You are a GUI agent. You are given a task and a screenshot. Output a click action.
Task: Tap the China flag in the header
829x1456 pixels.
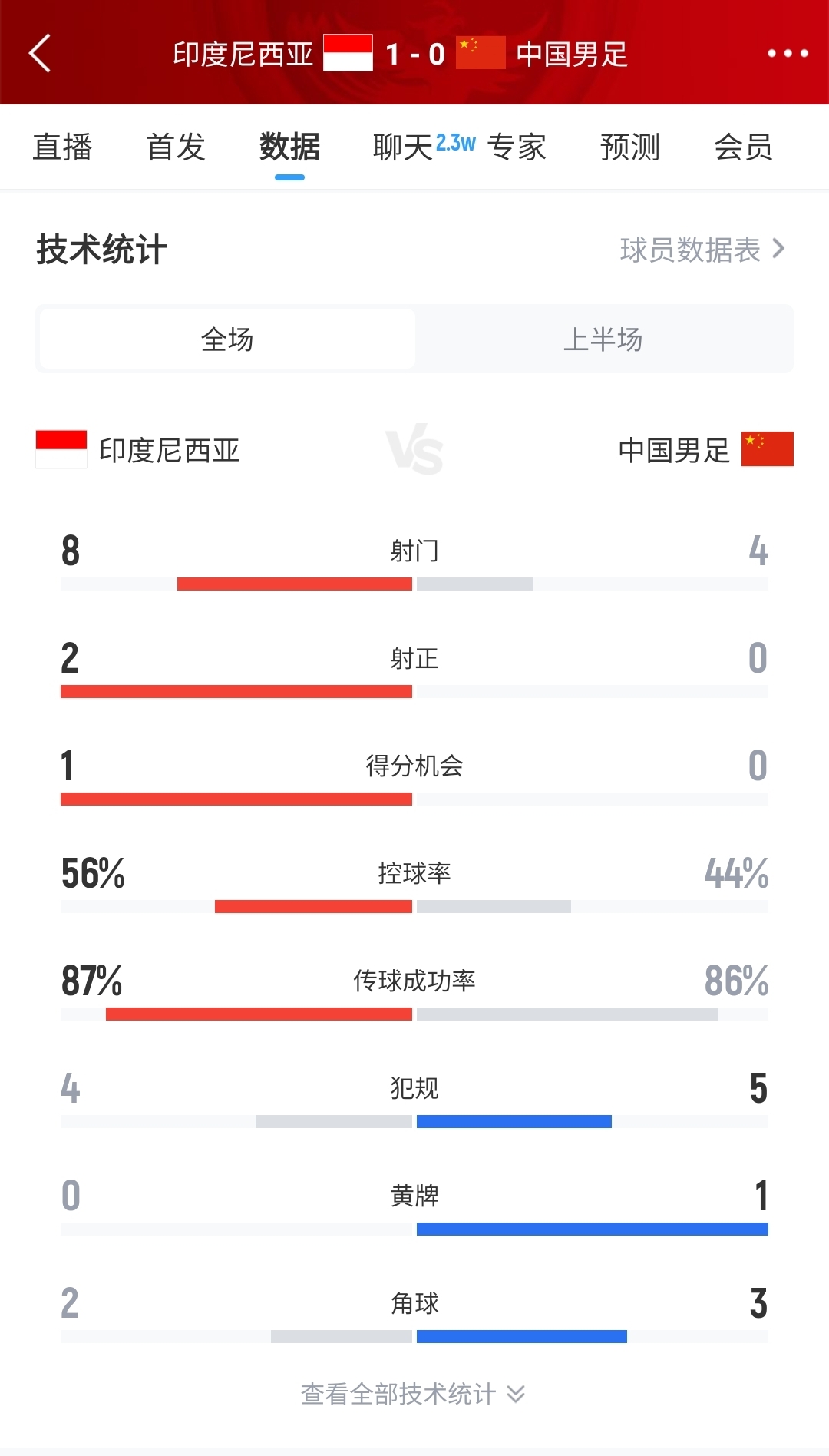481,53
